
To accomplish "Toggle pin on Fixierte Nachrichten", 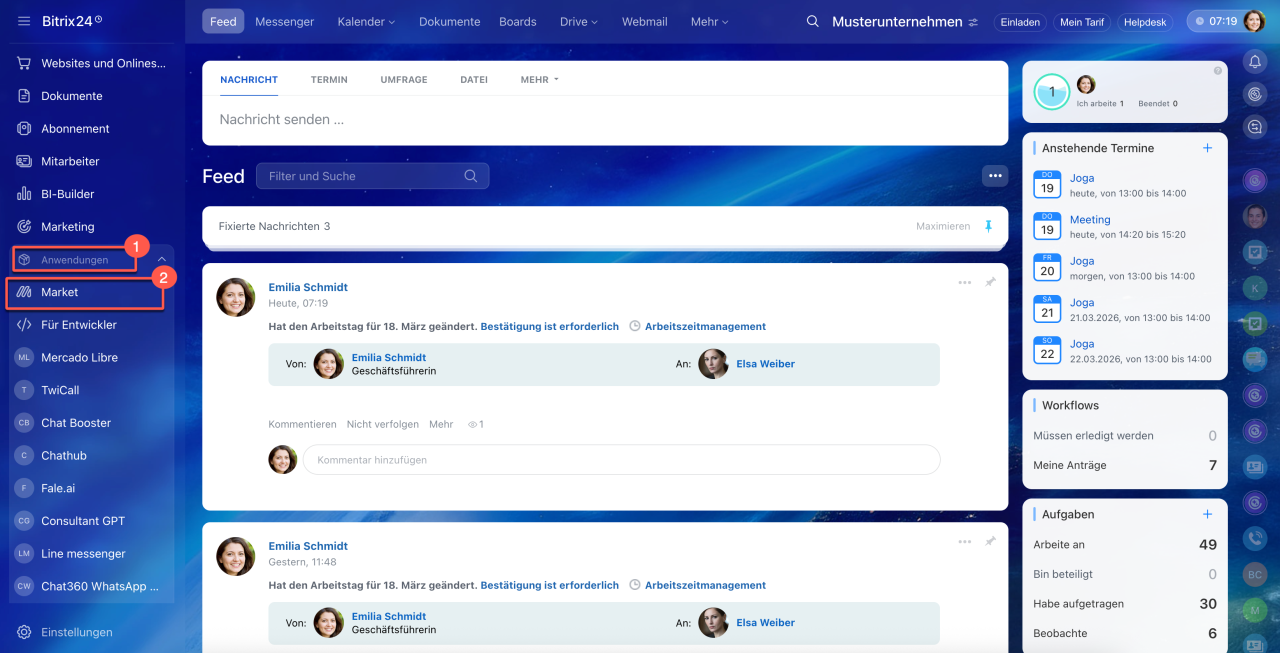I will click(x=989, y=226).
